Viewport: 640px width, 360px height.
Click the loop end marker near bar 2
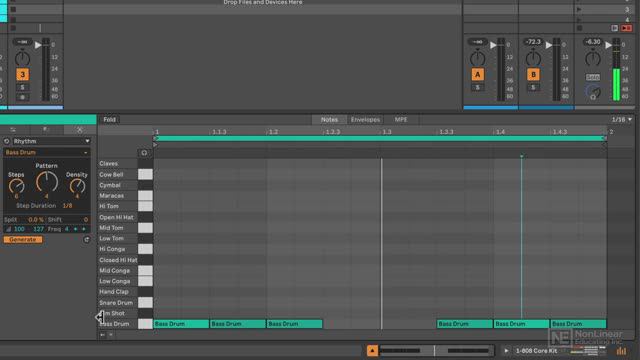pos(604,138)
